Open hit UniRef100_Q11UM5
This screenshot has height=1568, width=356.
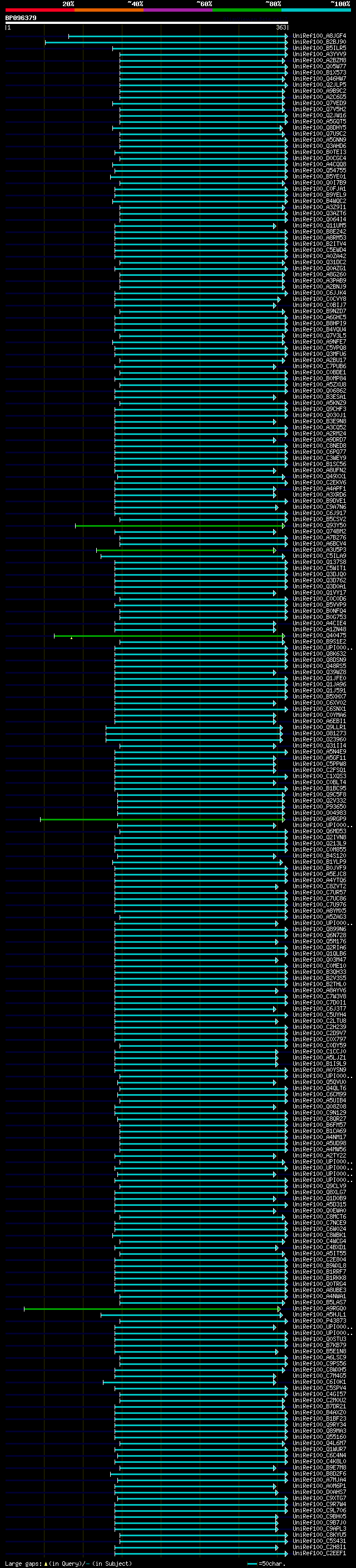319,226
